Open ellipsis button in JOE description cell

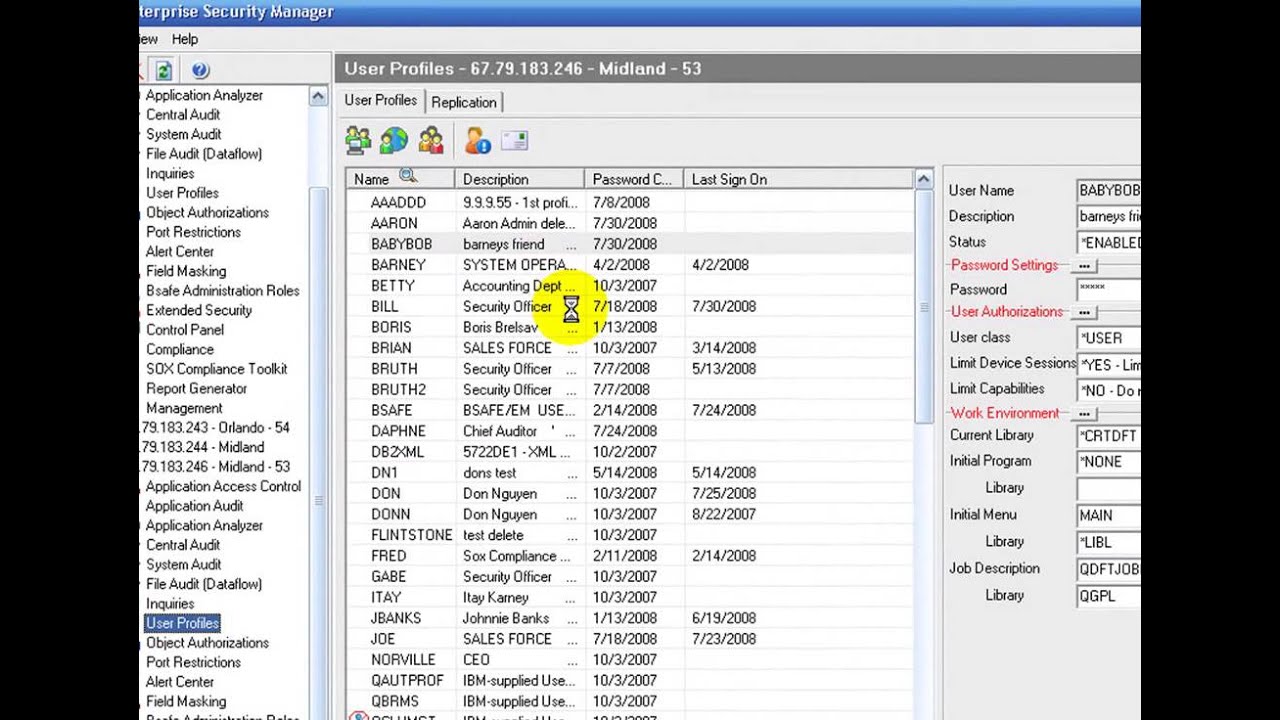(x=571, y=640)
